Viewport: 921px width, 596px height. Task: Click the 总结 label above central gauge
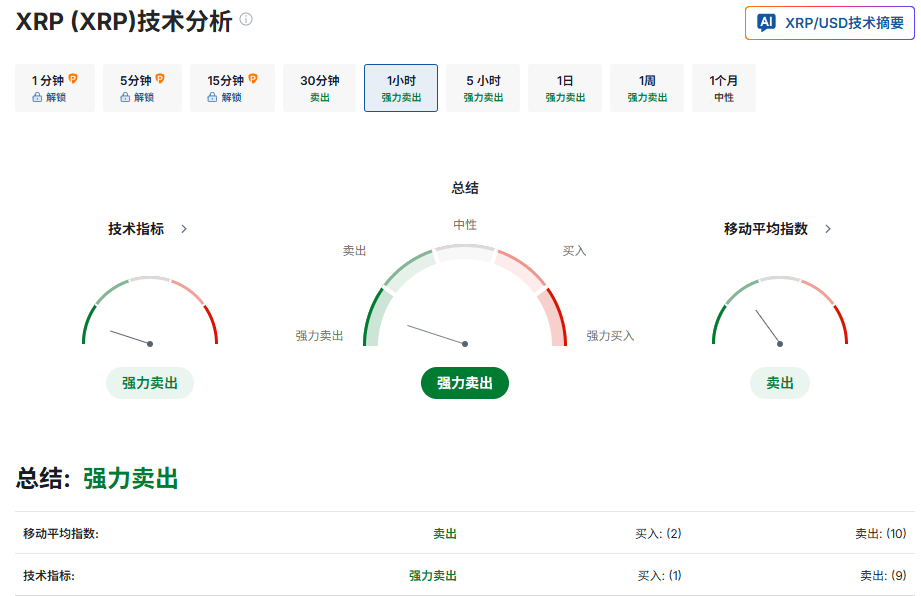[x=465, y=188]
